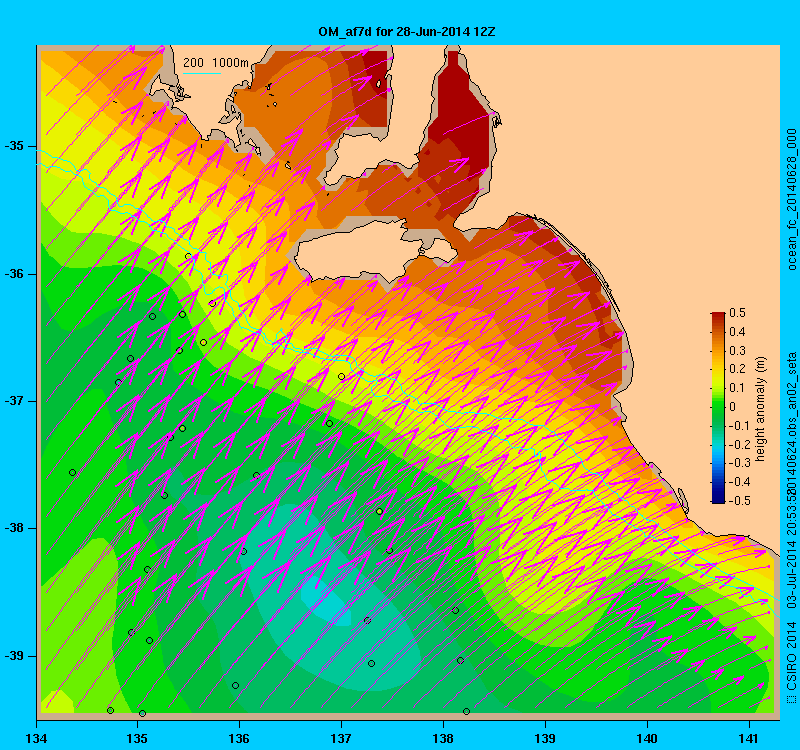Click the '-0.5' colorbar label

[x=739, y=501]
